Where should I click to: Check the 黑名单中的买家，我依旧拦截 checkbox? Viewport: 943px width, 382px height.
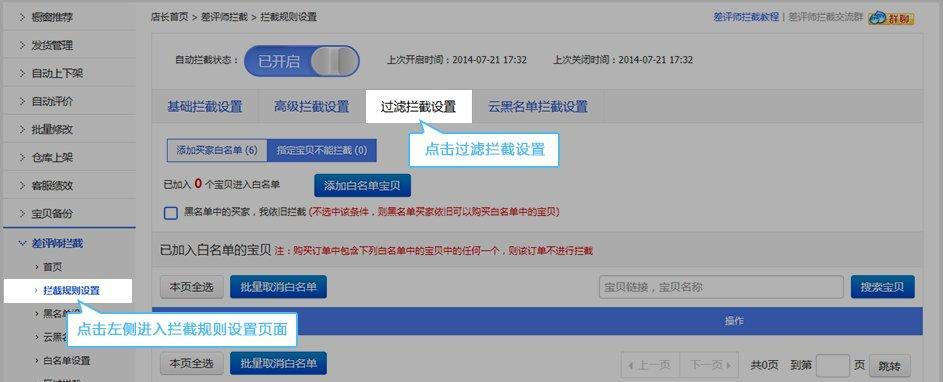[x=171, y=213]
